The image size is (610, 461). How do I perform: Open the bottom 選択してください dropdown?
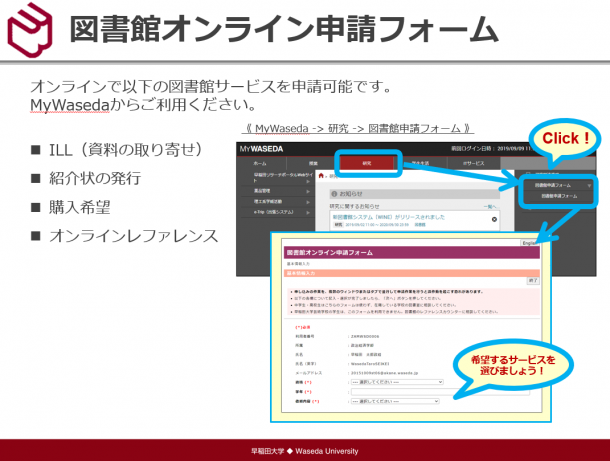pos(395,401)
